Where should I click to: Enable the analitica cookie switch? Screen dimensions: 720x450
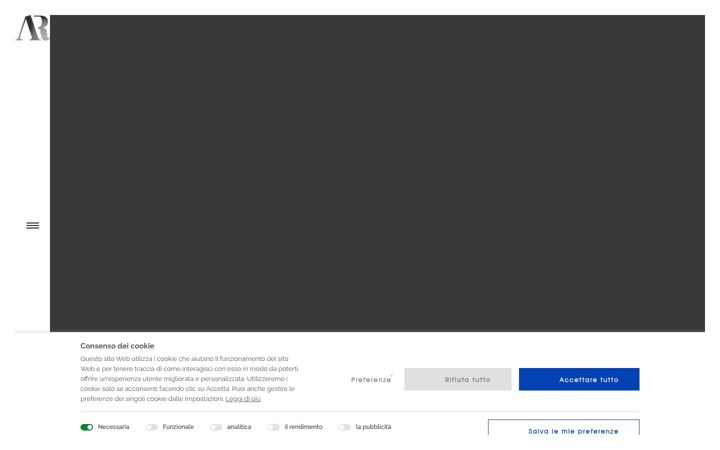[x=216, y=427]
